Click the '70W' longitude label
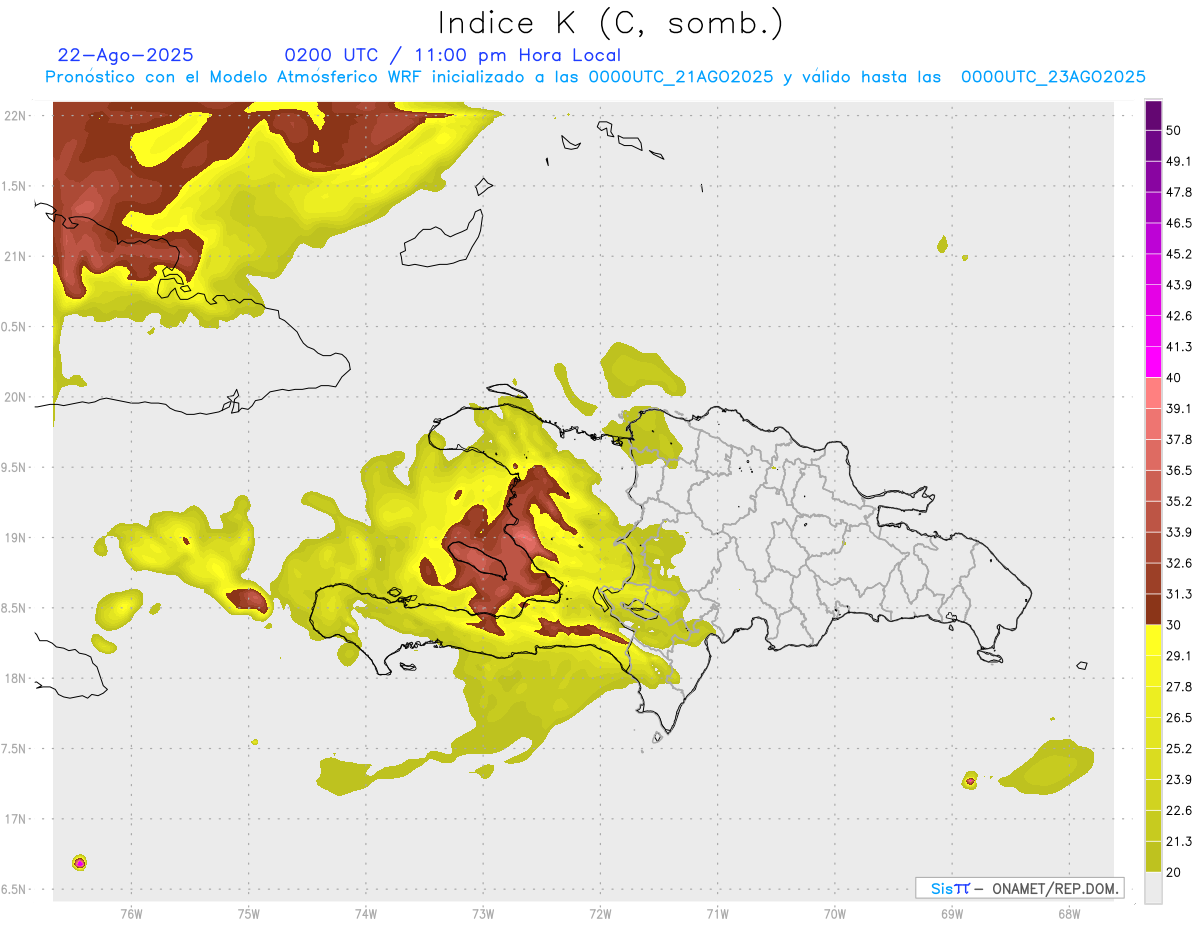The width and height of the screenshot is (1200, 927). (834, 913)
